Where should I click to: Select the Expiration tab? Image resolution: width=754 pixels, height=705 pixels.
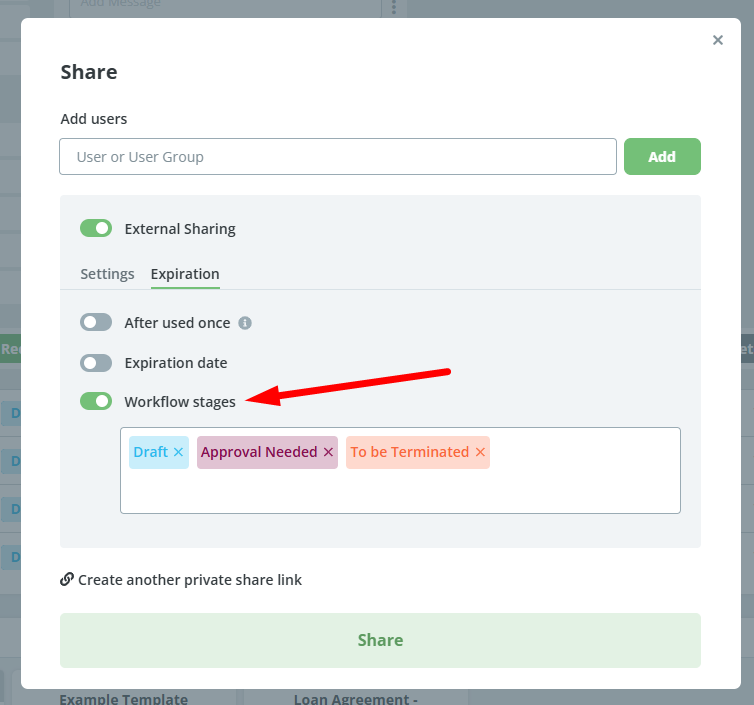[185, 274]
